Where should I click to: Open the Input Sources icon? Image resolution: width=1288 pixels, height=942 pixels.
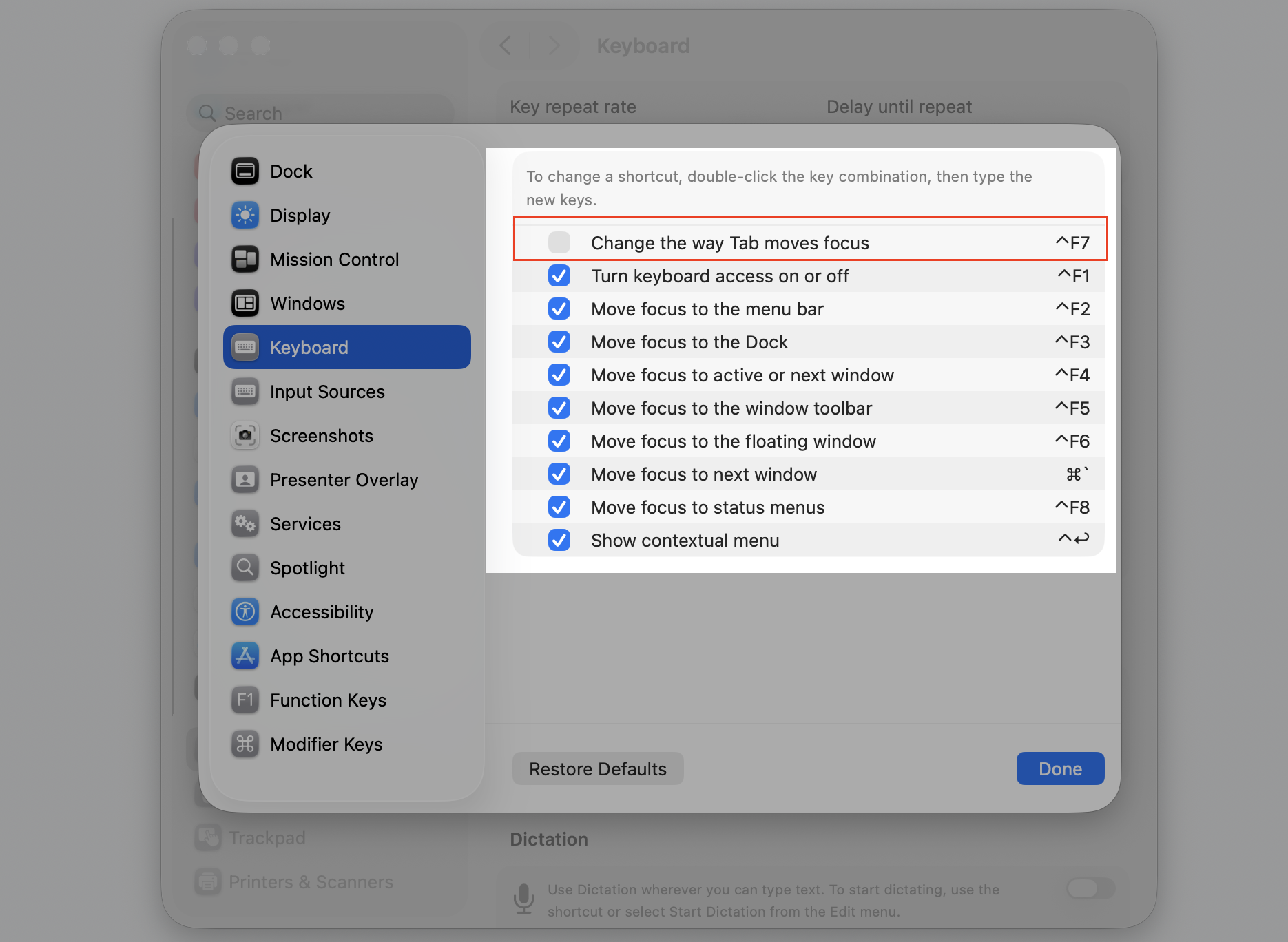click(245, 392)
